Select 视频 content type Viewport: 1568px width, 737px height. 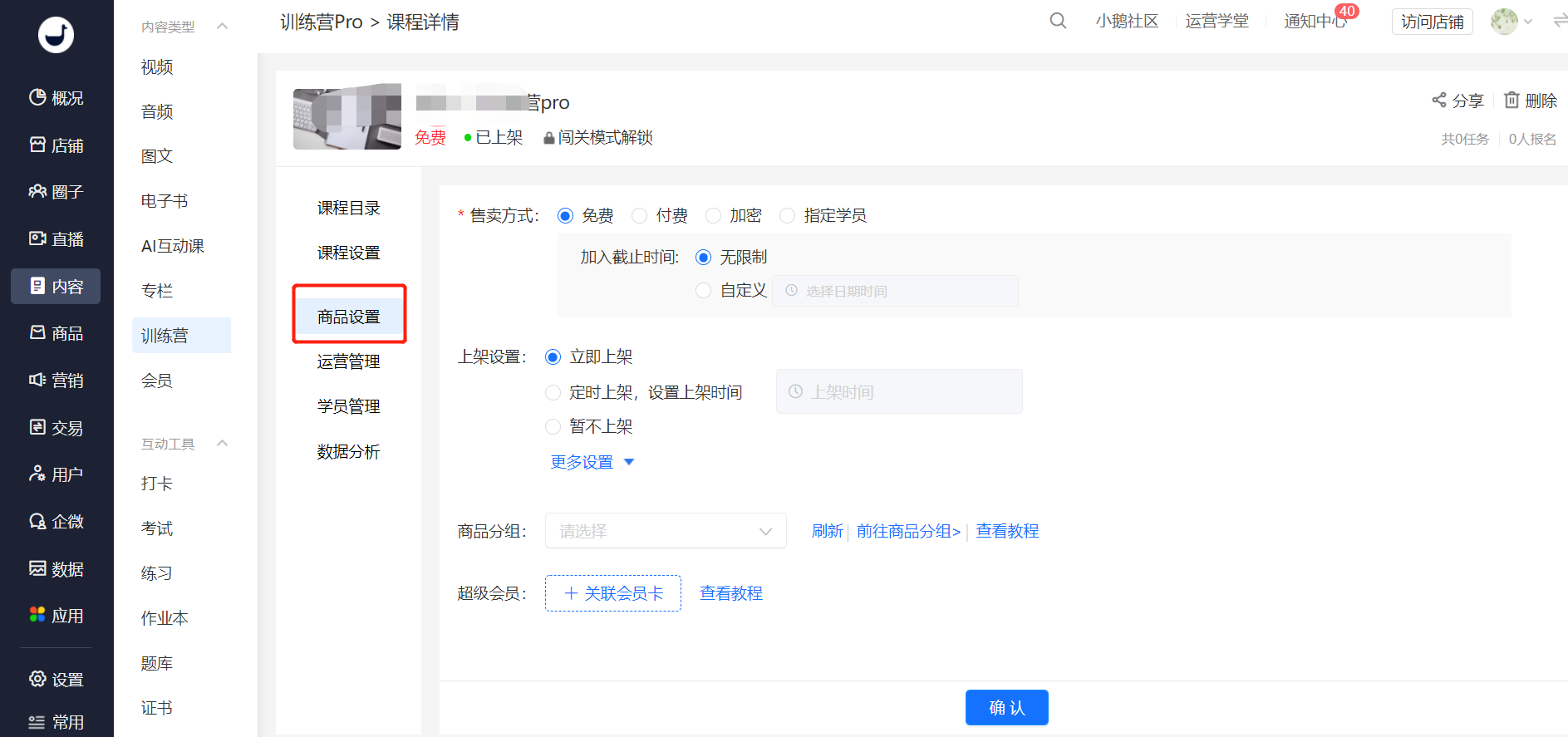[157, 67]
